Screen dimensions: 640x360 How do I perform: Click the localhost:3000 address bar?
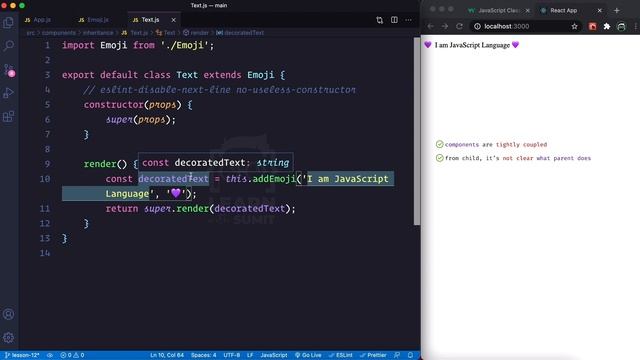click(x=526, y=26)
